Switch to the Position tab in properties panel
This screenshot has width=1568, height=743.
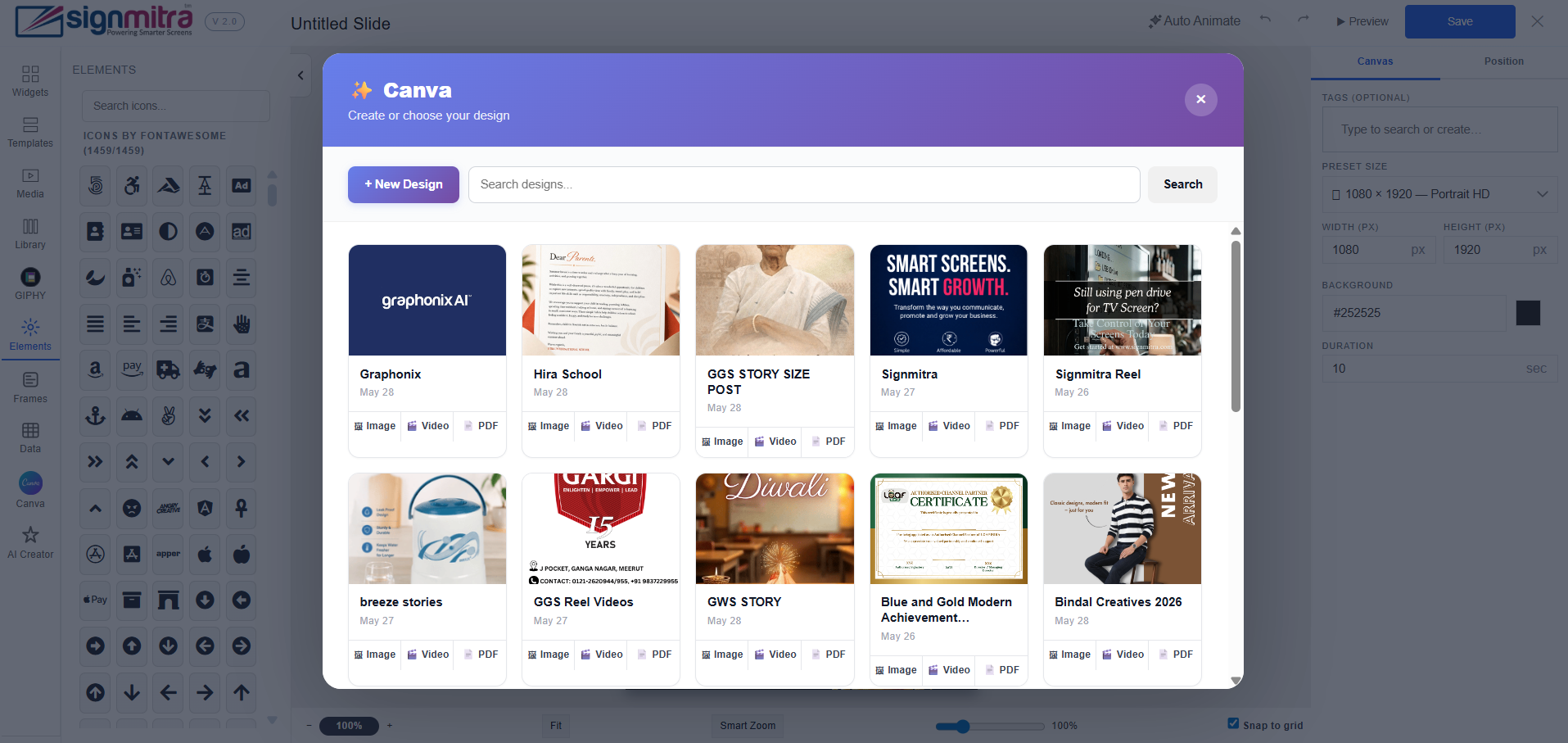[1503, 61]
